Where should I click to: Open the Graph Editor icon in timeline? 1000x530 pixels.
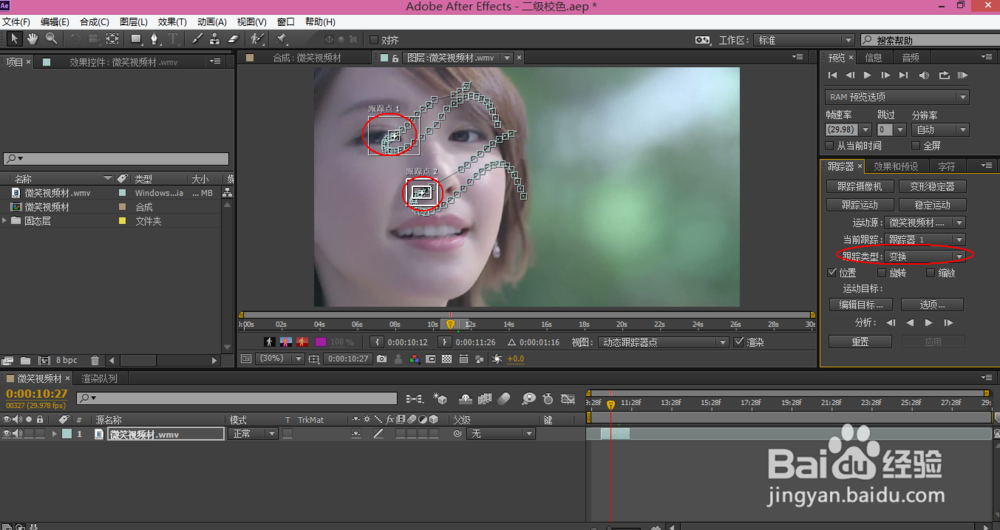click(x=568, y=399)
